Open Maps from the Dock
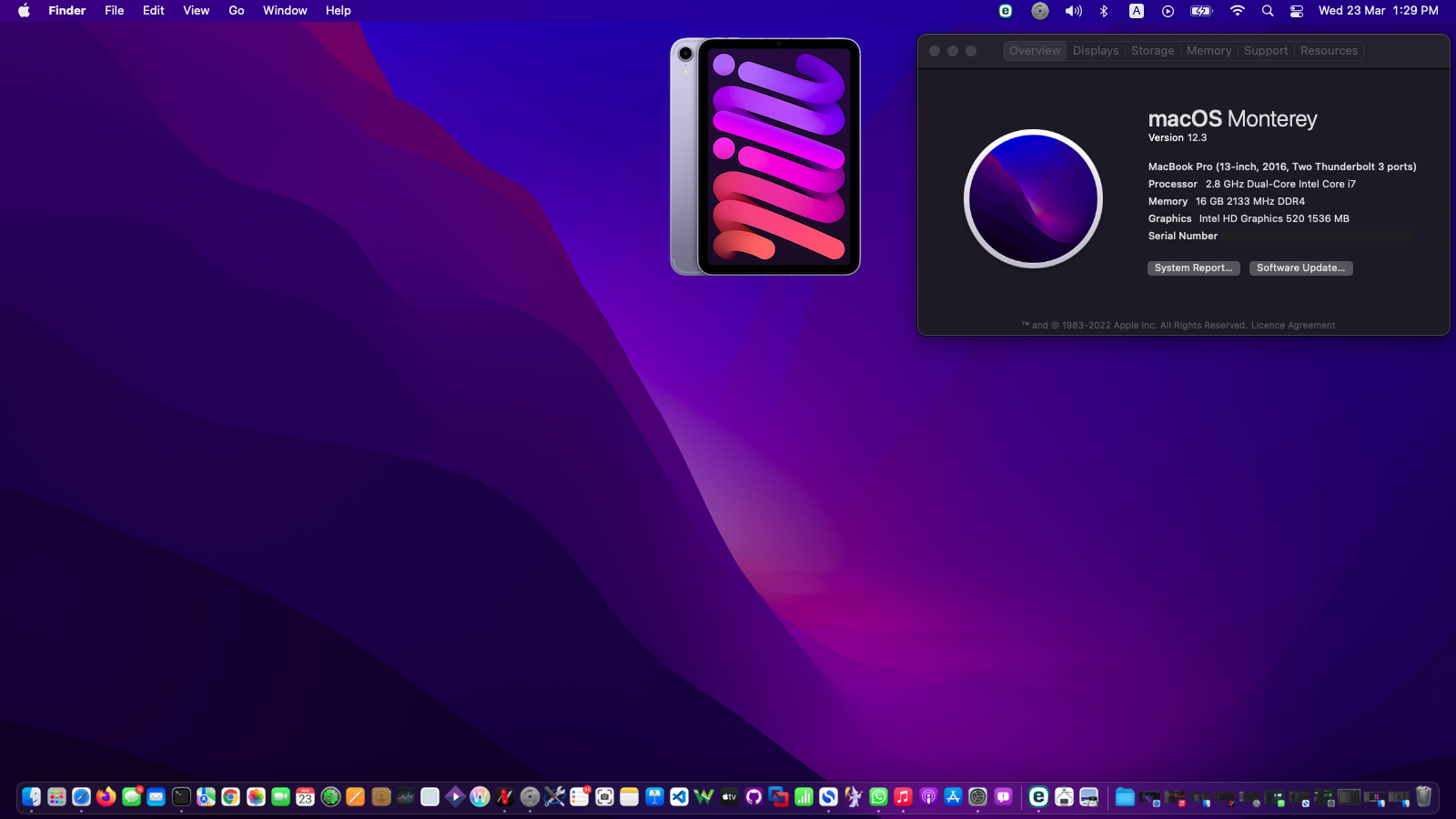The width and height of the screenshot is (1456, 819). (x=207, y=797)
